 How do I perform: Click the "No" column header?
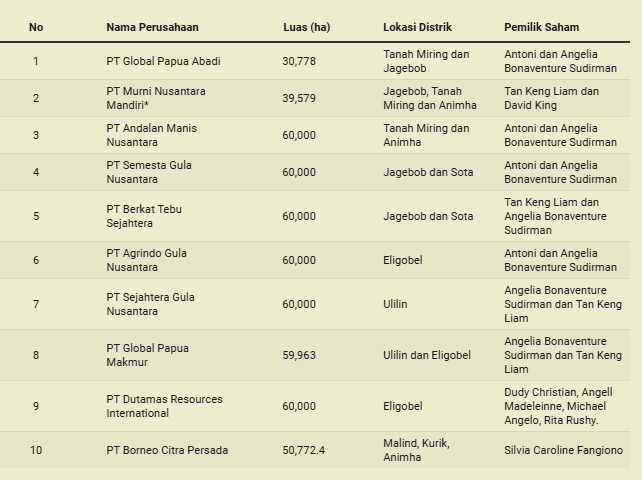36,27
